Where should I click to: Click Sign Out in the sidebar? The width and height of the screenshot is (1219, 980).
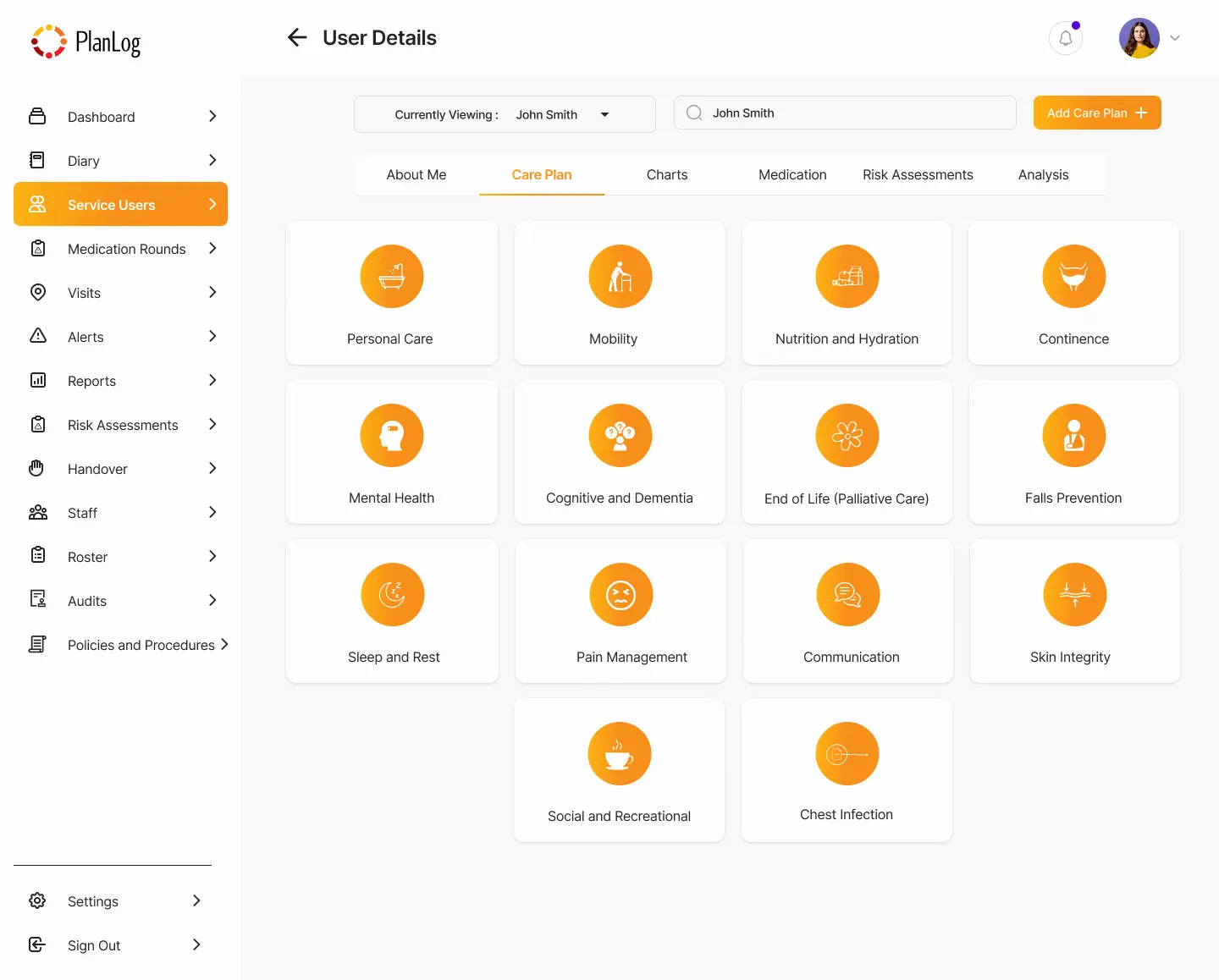click(x=94, y=945)
